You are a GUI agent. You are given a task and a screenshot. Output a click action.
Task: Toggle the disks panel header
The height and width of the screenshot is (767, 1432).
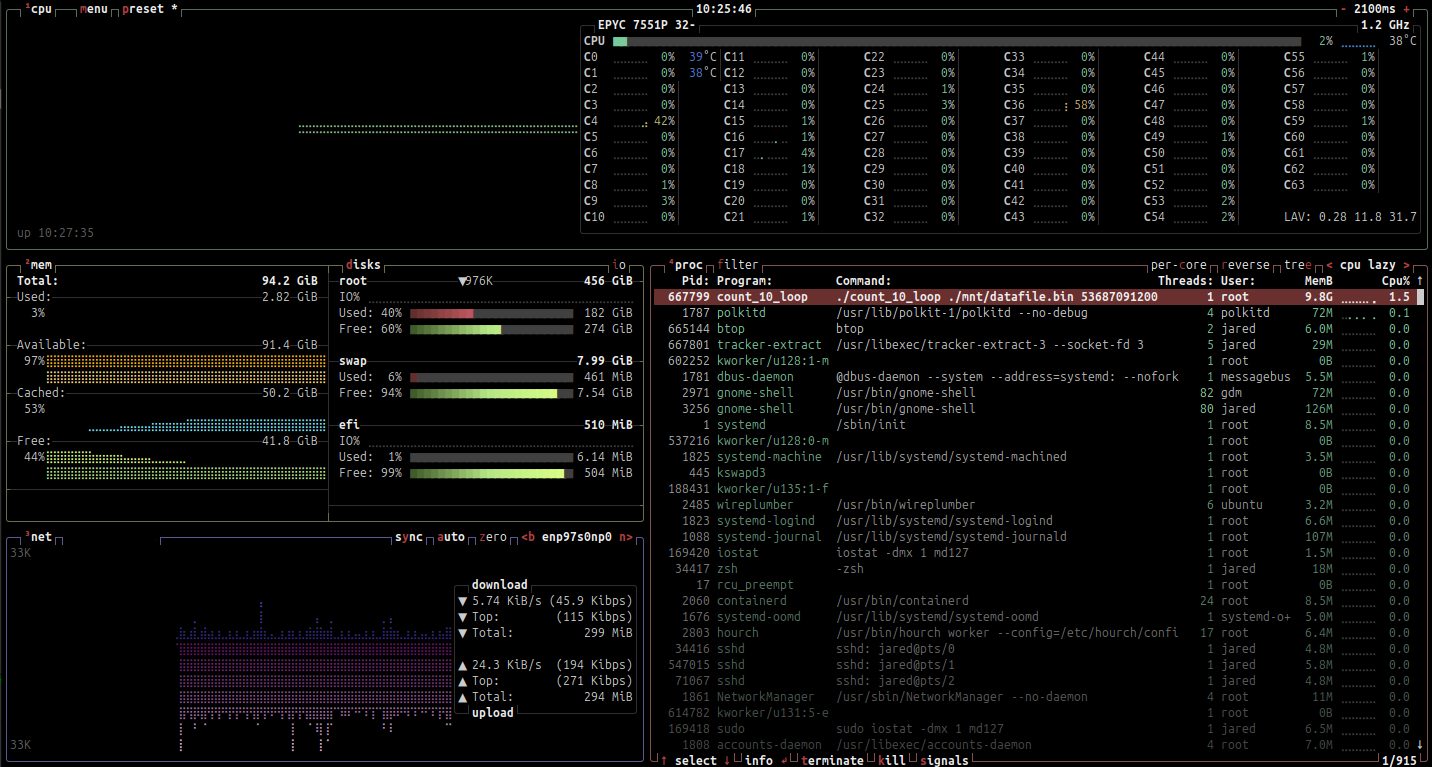362,265
